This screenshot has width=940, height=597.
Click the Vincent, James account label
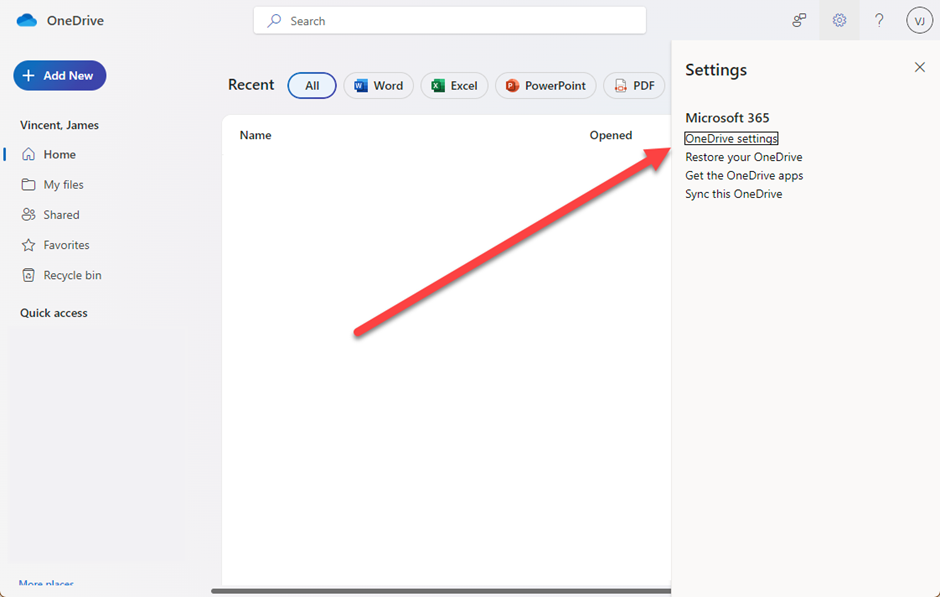click(59, 125)
